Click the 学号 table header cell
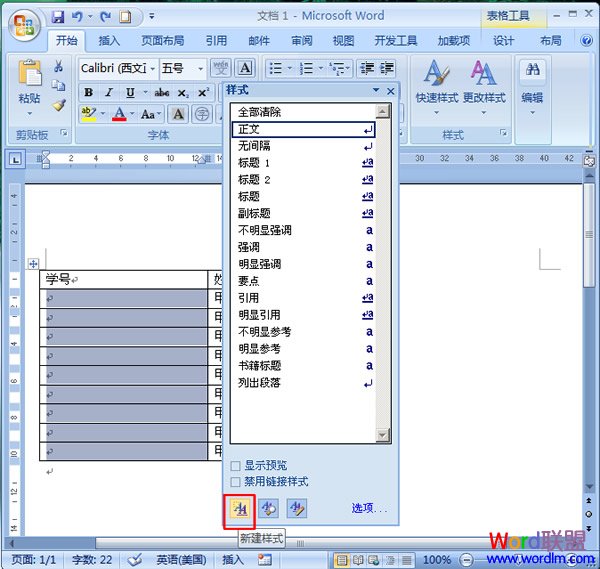The image size is (600, 569). pyautogui.click(x=123, y=279)
